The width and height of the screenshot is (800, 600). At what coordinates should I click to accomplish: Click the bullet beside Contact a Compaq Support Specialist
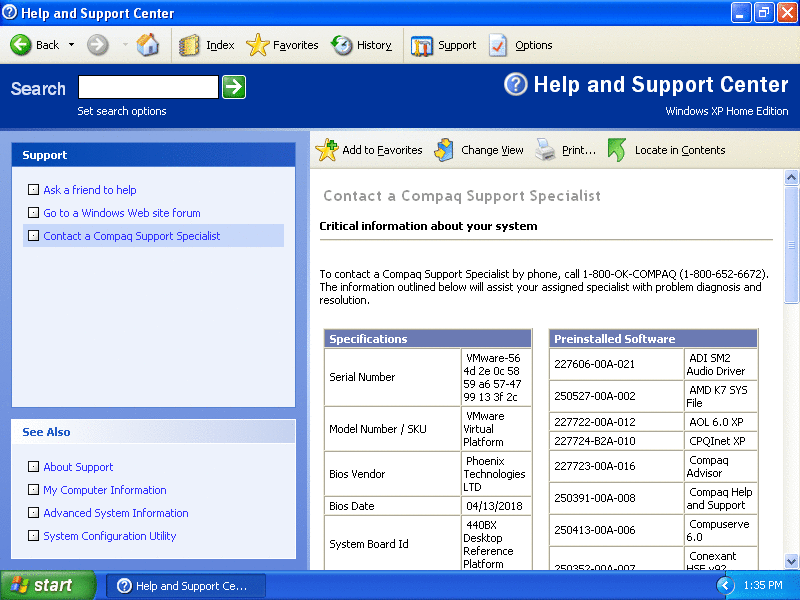coord(33,236)
